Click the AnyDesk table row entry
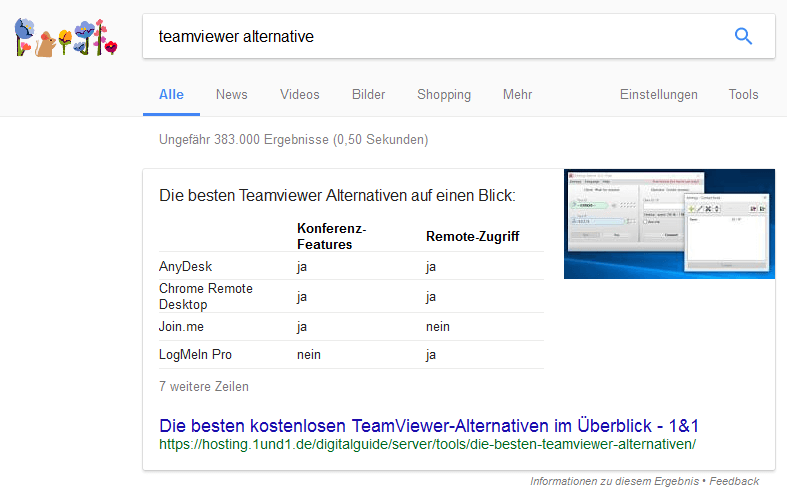 (186, 267)
